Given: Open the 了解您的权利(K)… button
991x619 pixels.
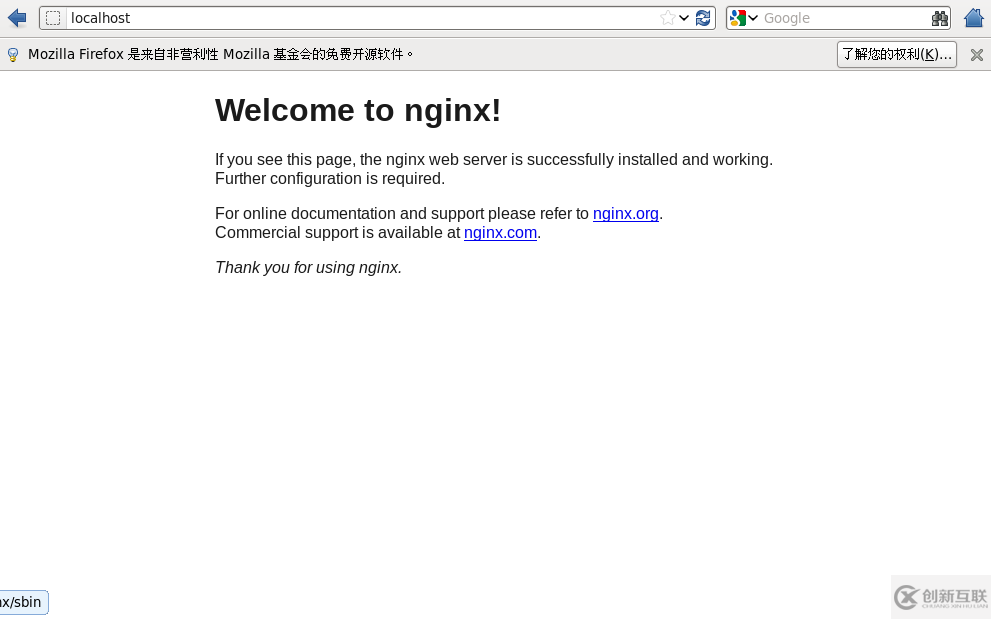Looking at the screenshot, I should pos(896,54).
